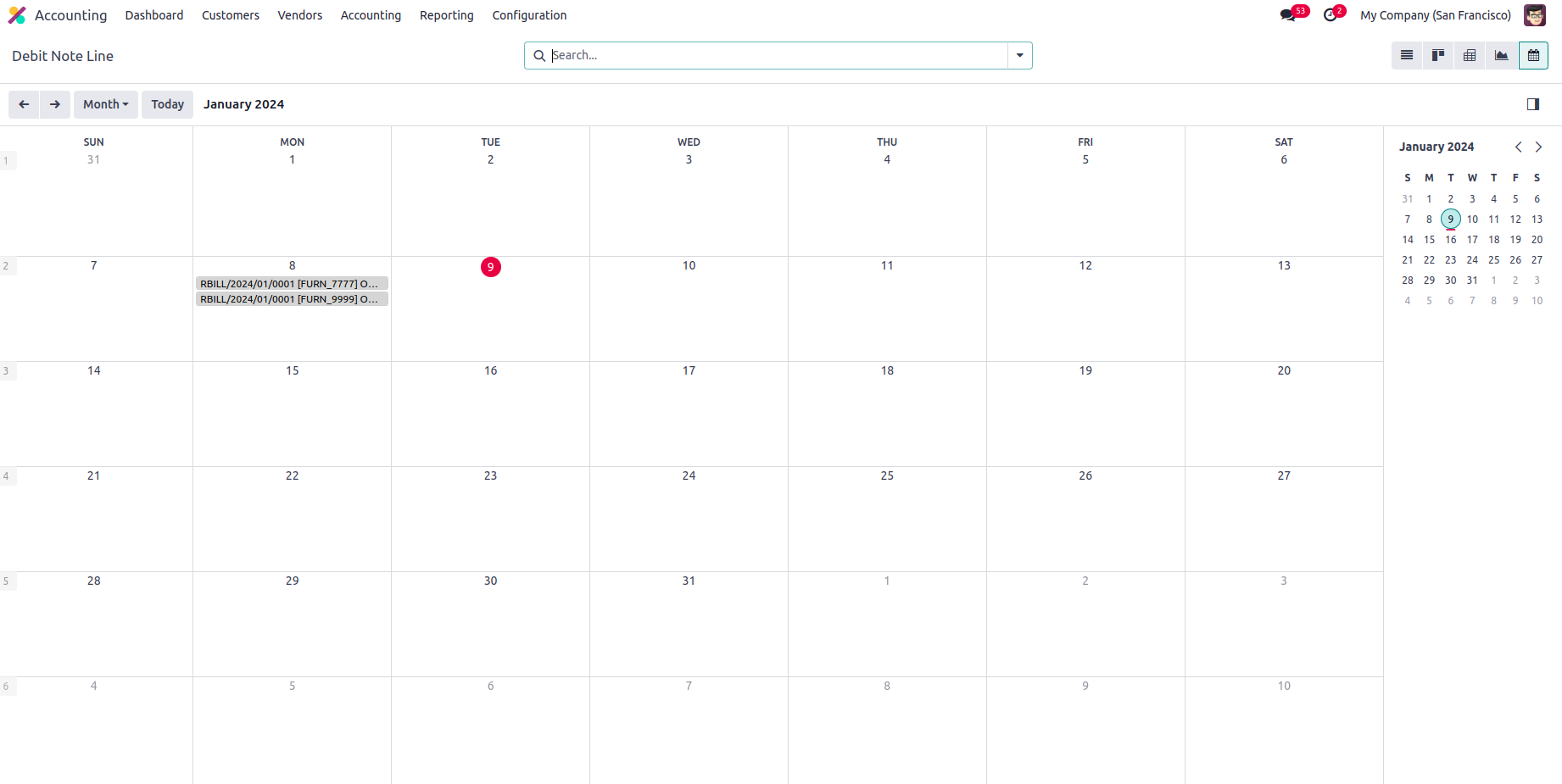Screen dimensions: 1562x784
Task: Toggle the calendar side panel
Action: pyautogui.click(x=1533, y=104)
